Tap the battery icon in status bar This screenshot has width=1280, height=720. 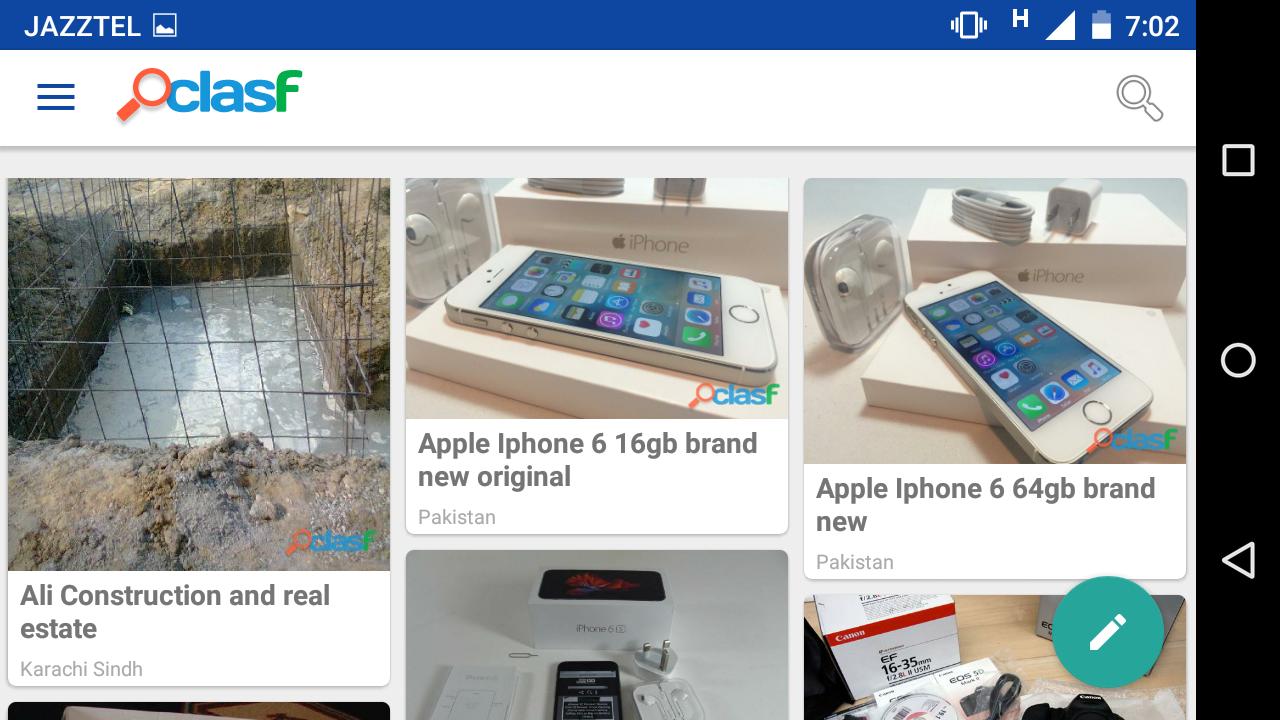1101,25
